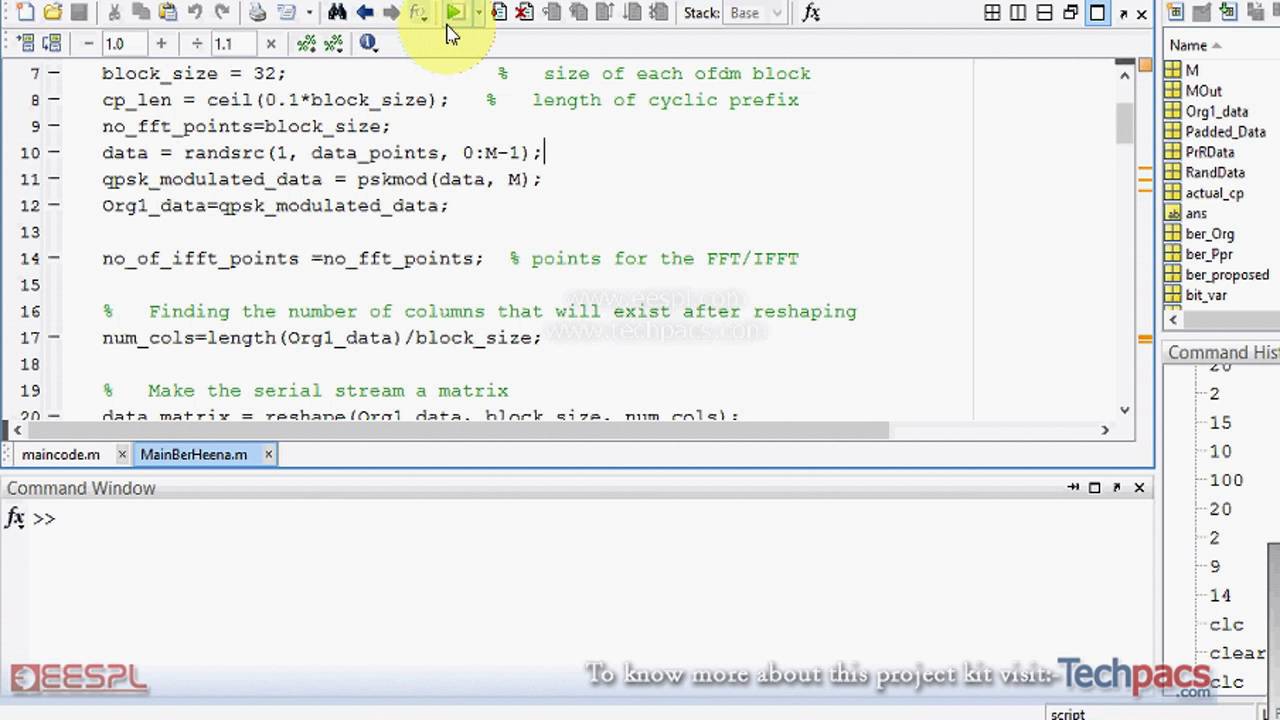Image resolution: width=1280 pixels, height=720 pixels.
Task: Click the fx icon in Command Window
Action: 15,518
